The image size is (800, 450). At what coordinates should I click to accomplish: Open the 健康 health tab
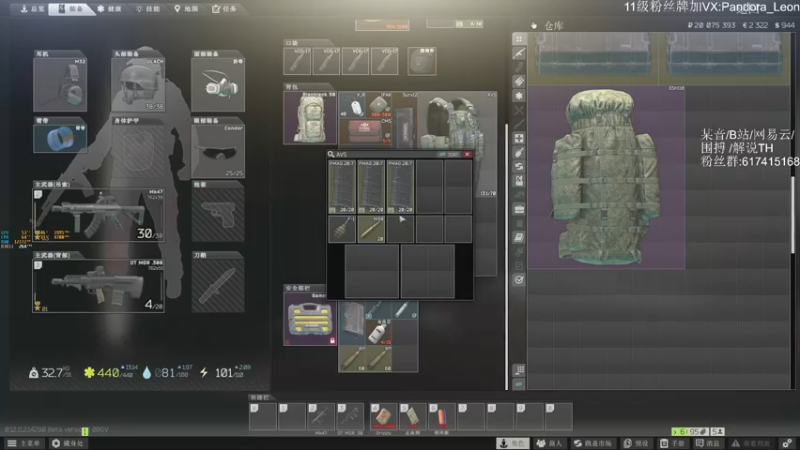point(109,9)
